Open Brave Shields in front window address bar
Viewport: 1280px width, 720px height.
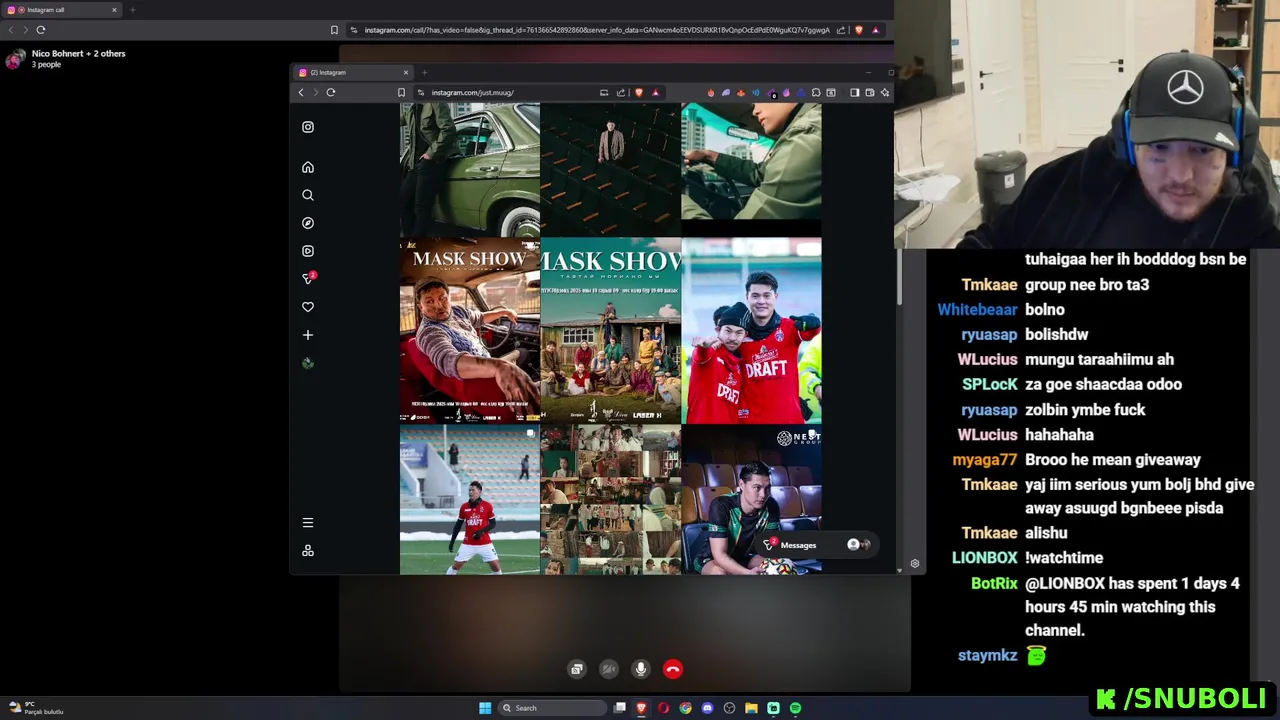[639, 92]
